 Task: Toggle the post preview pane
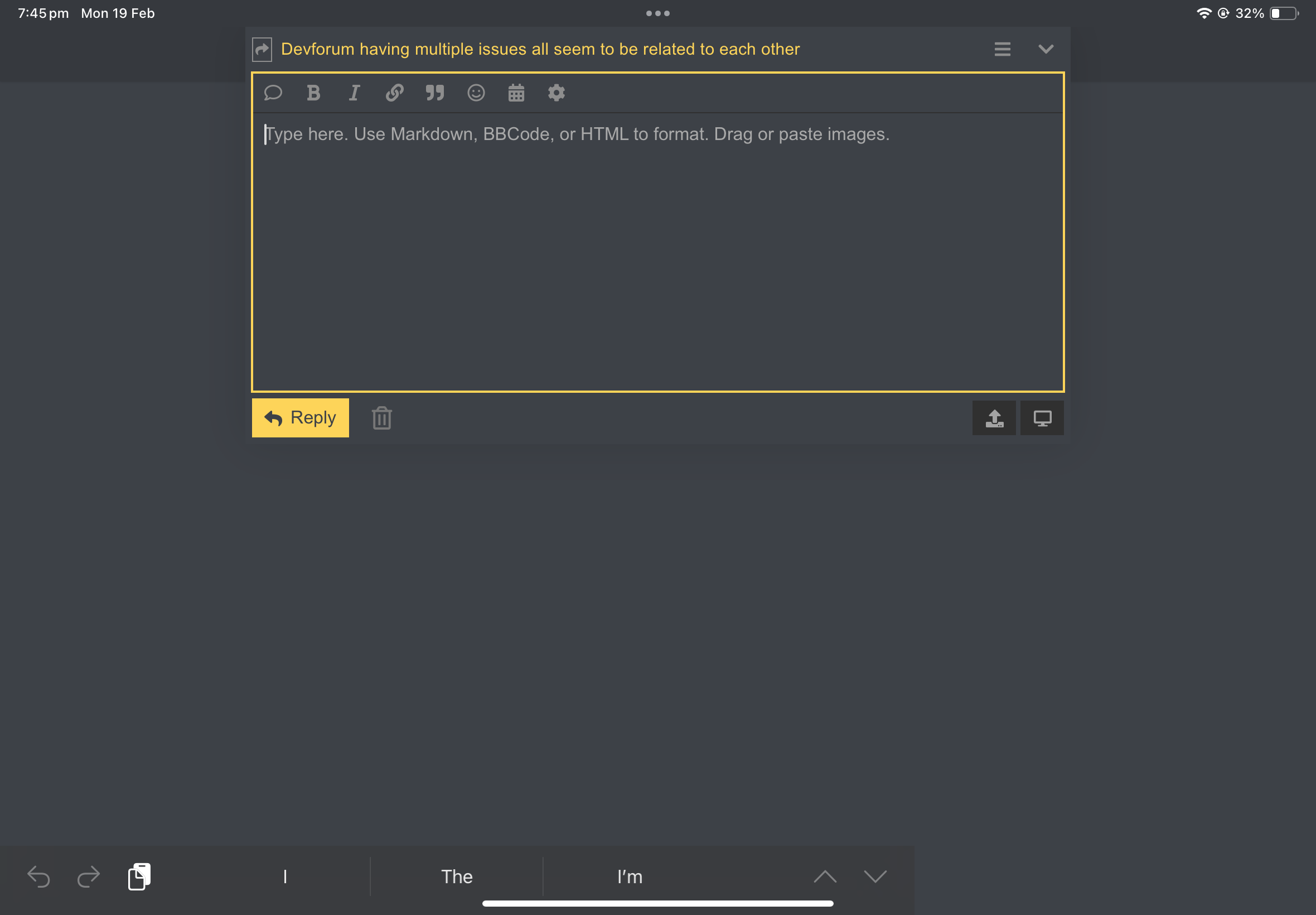click(x=1042, y=418)
